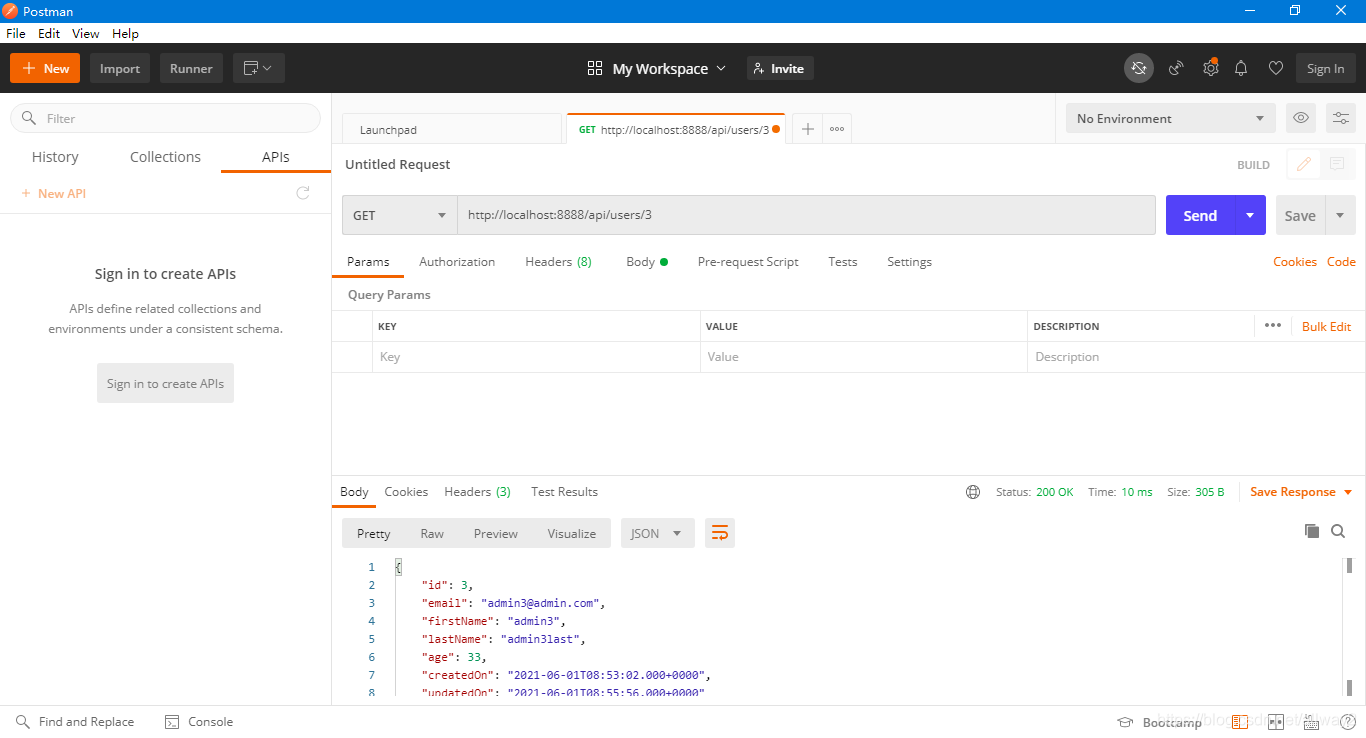Open Find and Replace
The image size is (1366, 738).
coord(75,722)
